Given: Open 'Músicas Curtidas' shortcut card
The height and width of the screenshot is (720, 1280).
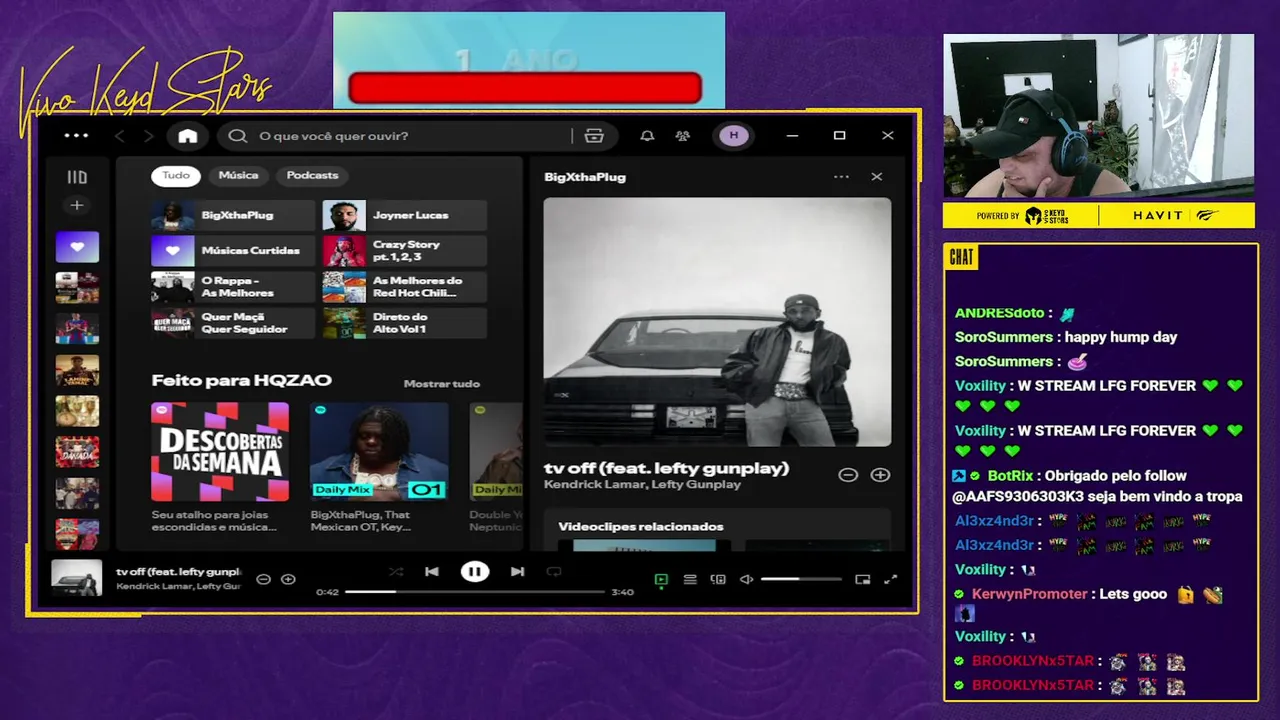Looking at the screenshot, I should pos(233,251).
